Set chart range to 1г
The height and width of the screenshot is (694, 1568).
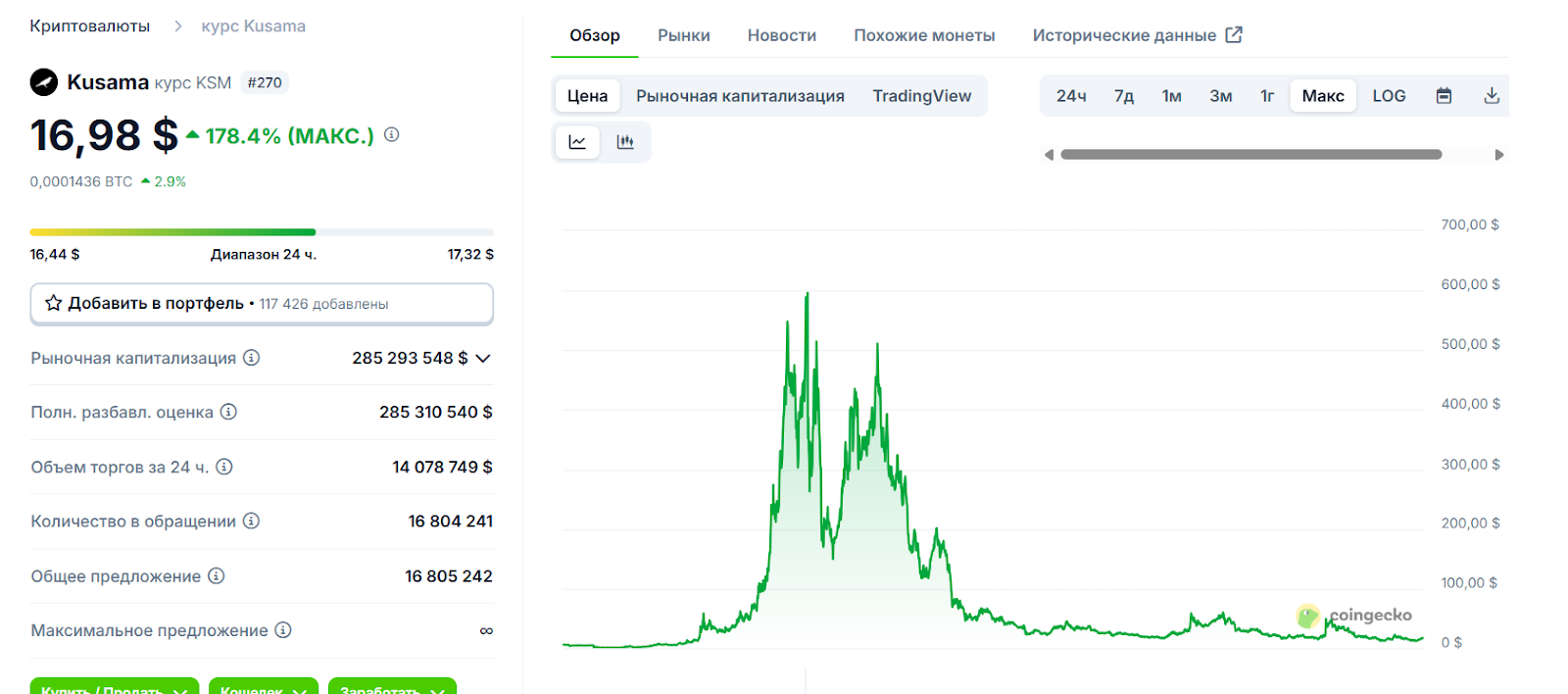click(x=1267, y=96)
